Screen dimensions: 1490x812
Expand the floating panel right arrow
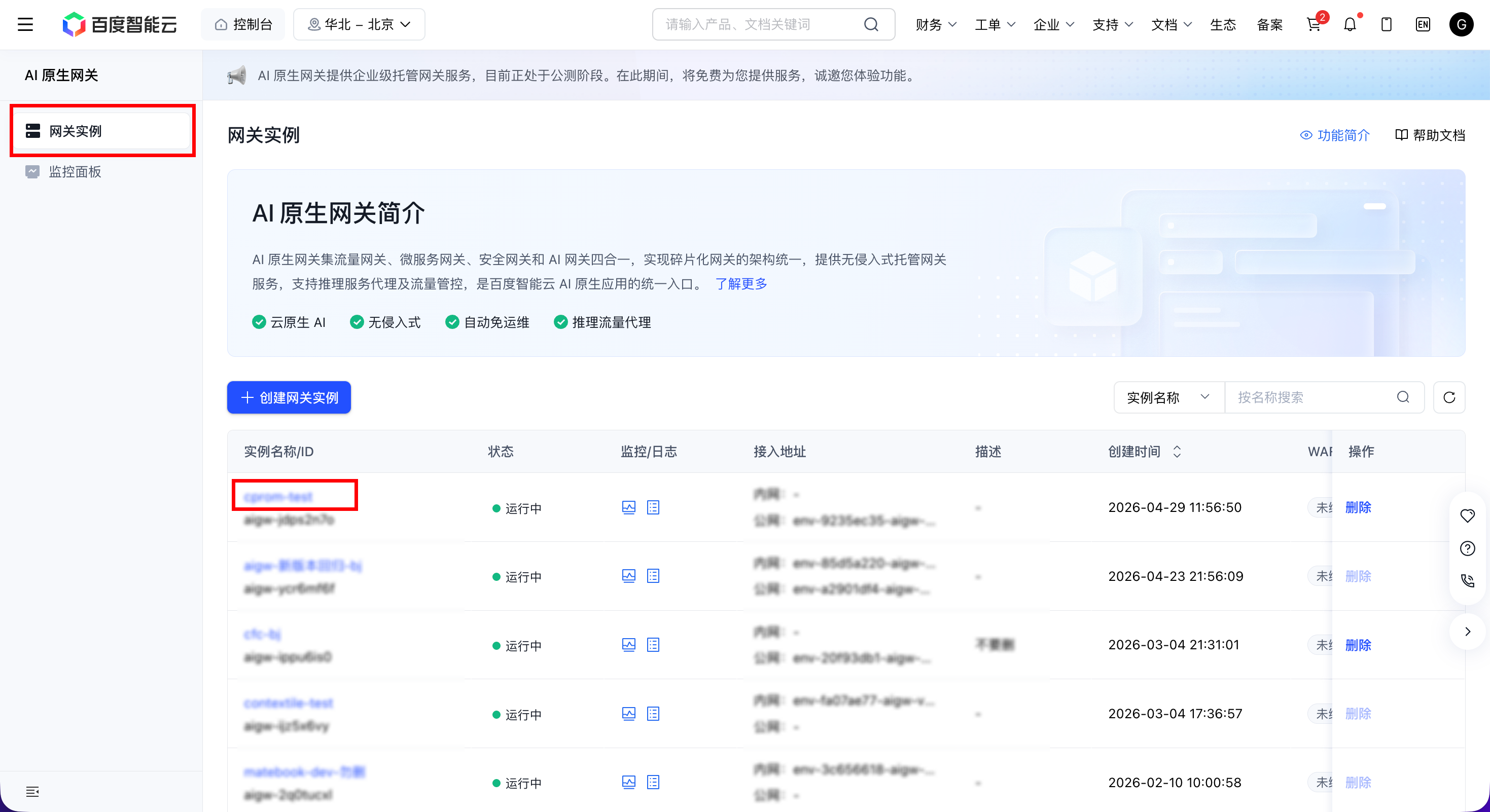pos(1468,632)
